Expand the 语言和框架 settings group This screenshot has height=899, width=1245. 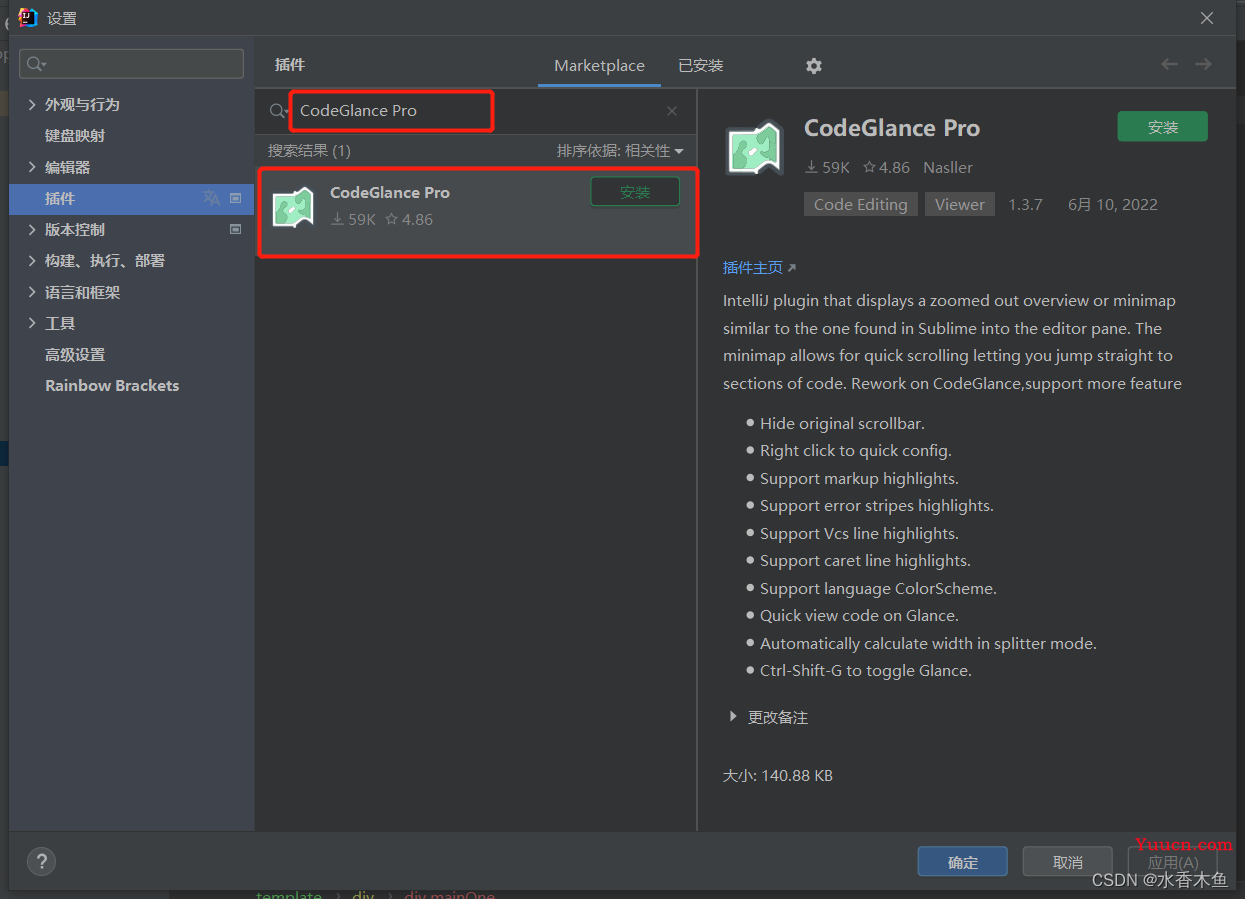pyautogui.click(x=32, y=292)
